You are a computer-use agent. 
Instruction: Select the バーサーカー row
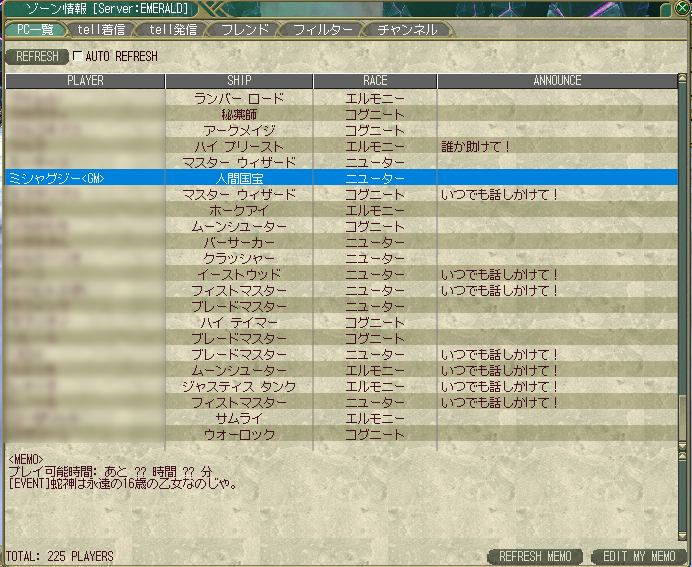tap(342, 242)
